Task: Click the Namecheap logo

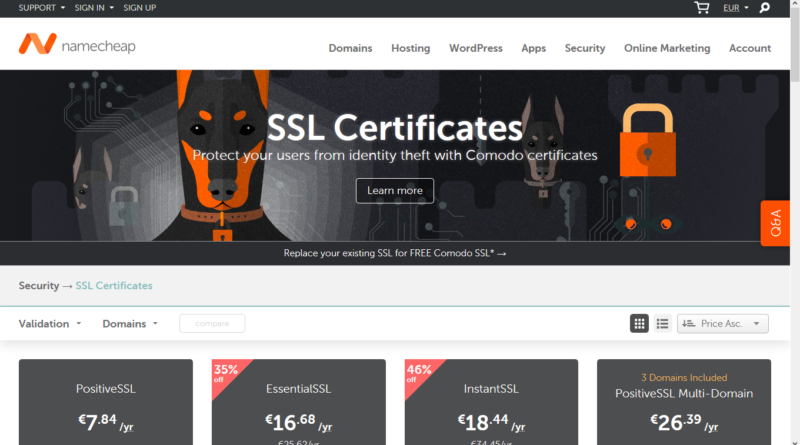Action: coord(77,44)
